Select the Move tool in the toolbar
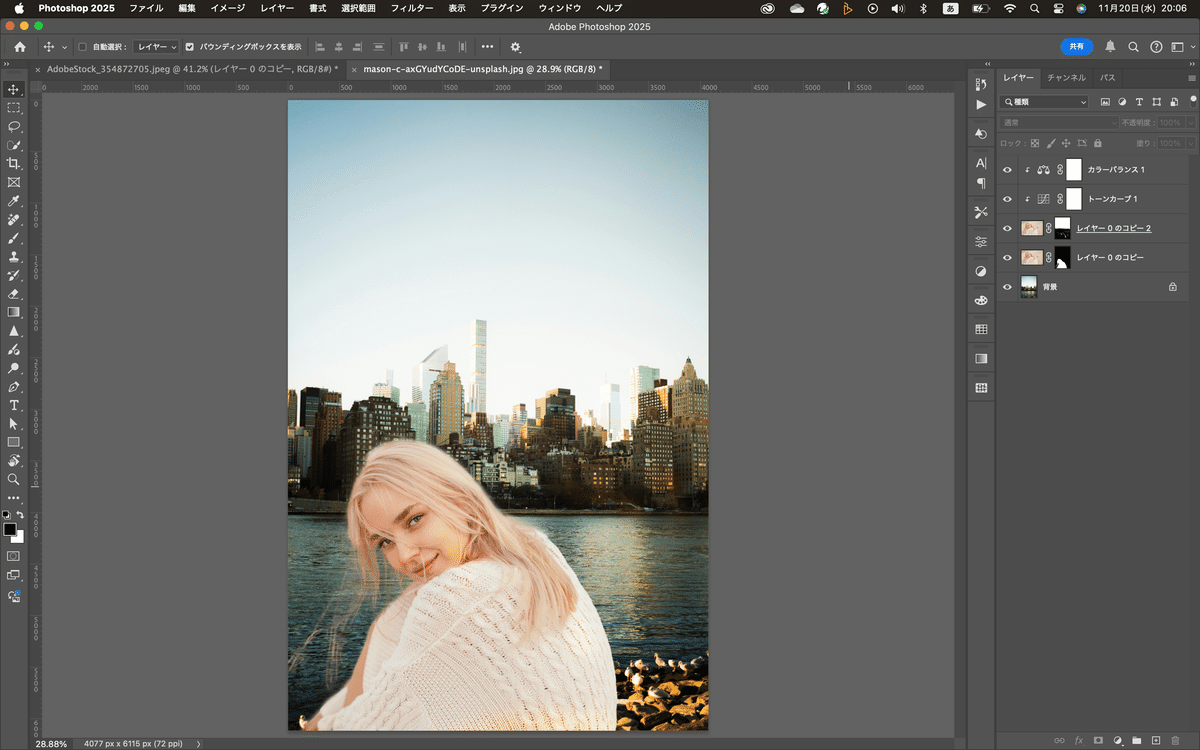The image size is (1200, 750). point(14,89)
